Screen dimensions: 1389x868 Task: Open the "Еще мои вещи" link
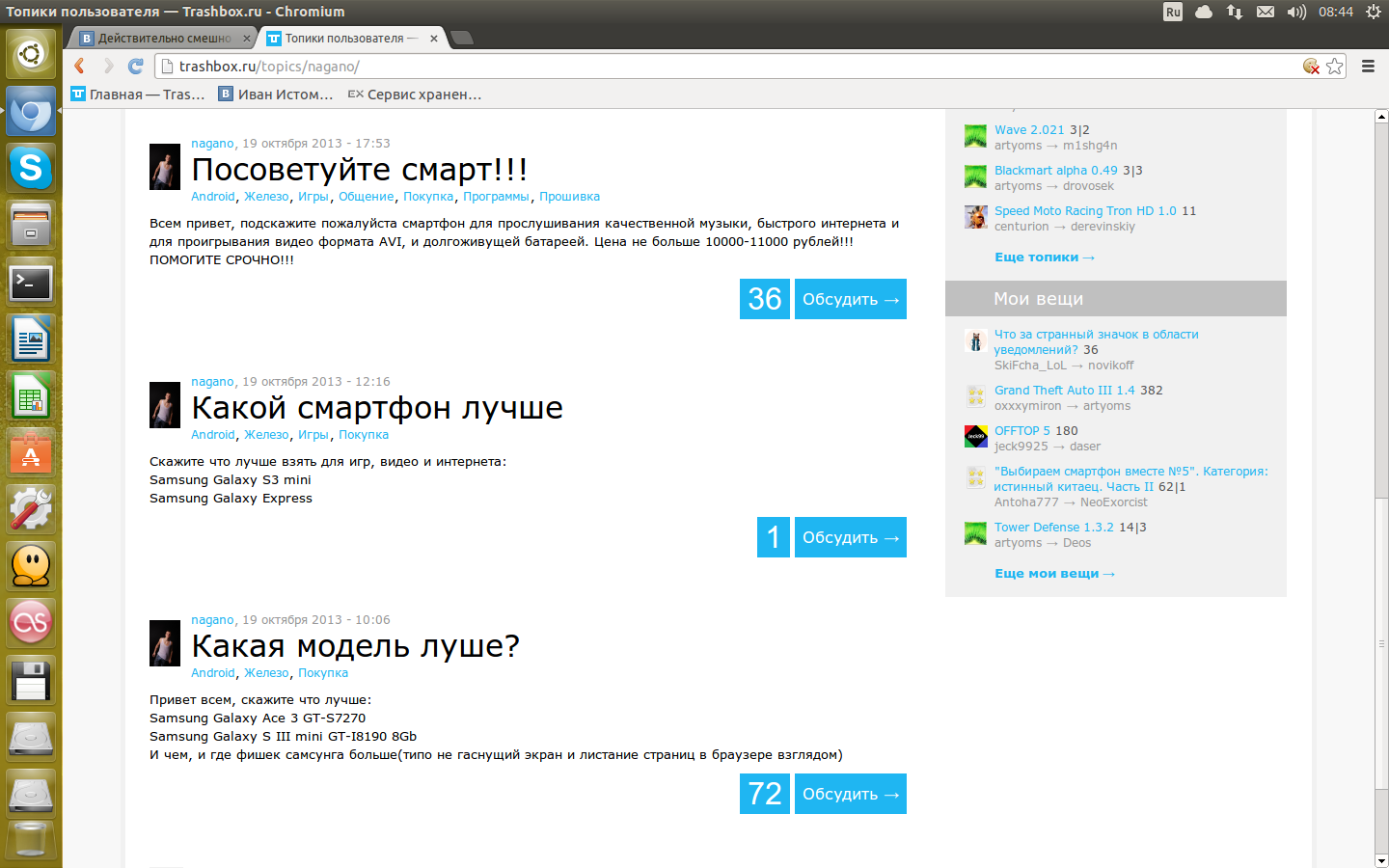1054,574
